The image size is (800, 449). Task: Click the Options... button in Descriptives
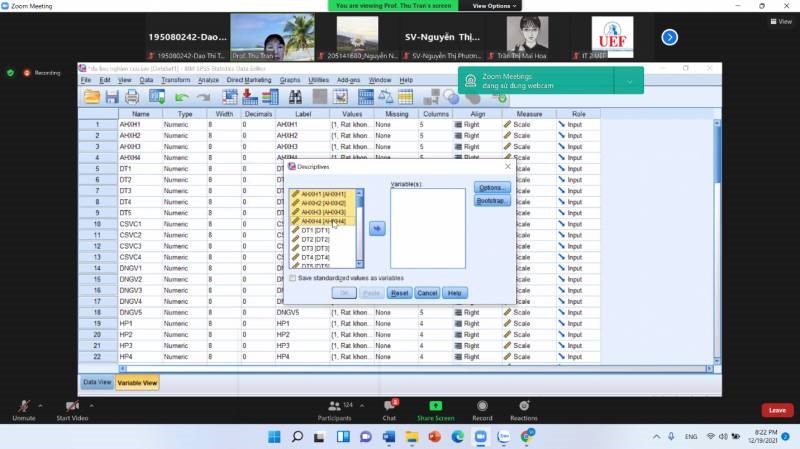coord(492,188)
